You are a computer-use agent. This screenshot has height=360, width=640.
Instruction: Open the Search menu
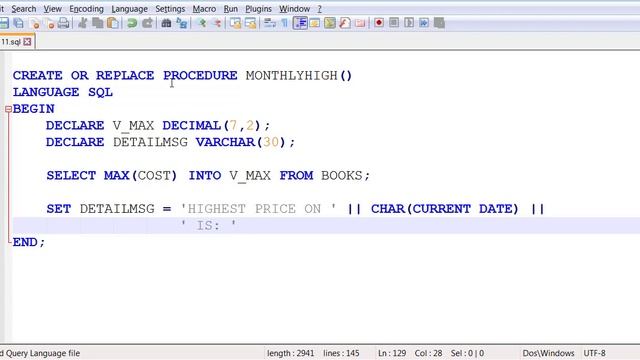[24, 9]
